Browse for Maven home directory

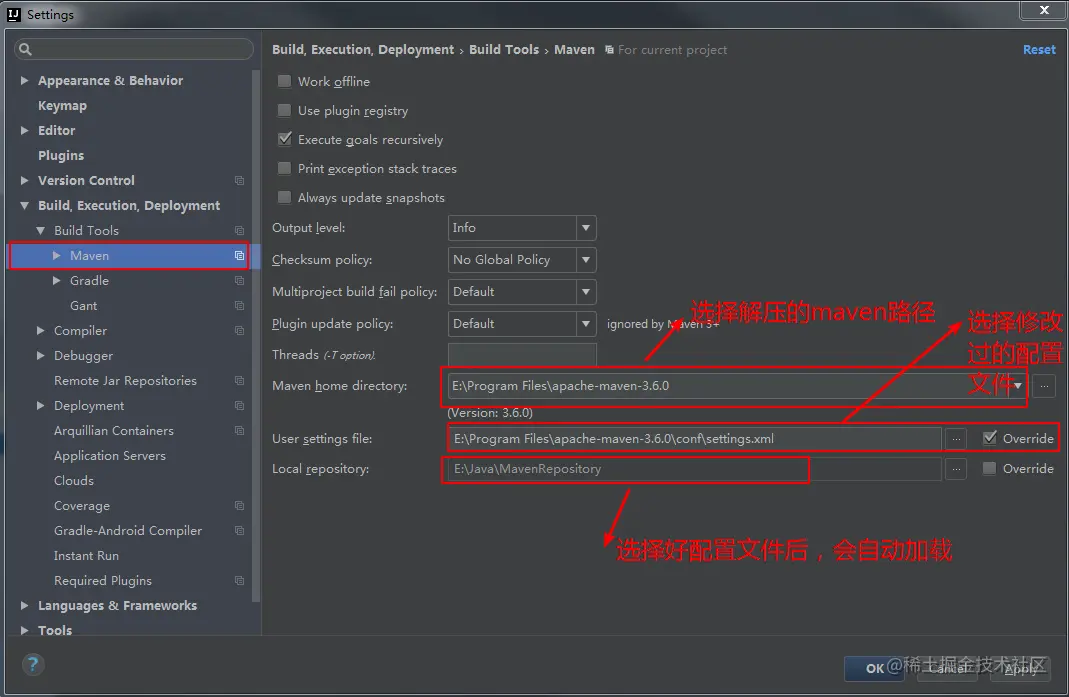(1044, 386)
